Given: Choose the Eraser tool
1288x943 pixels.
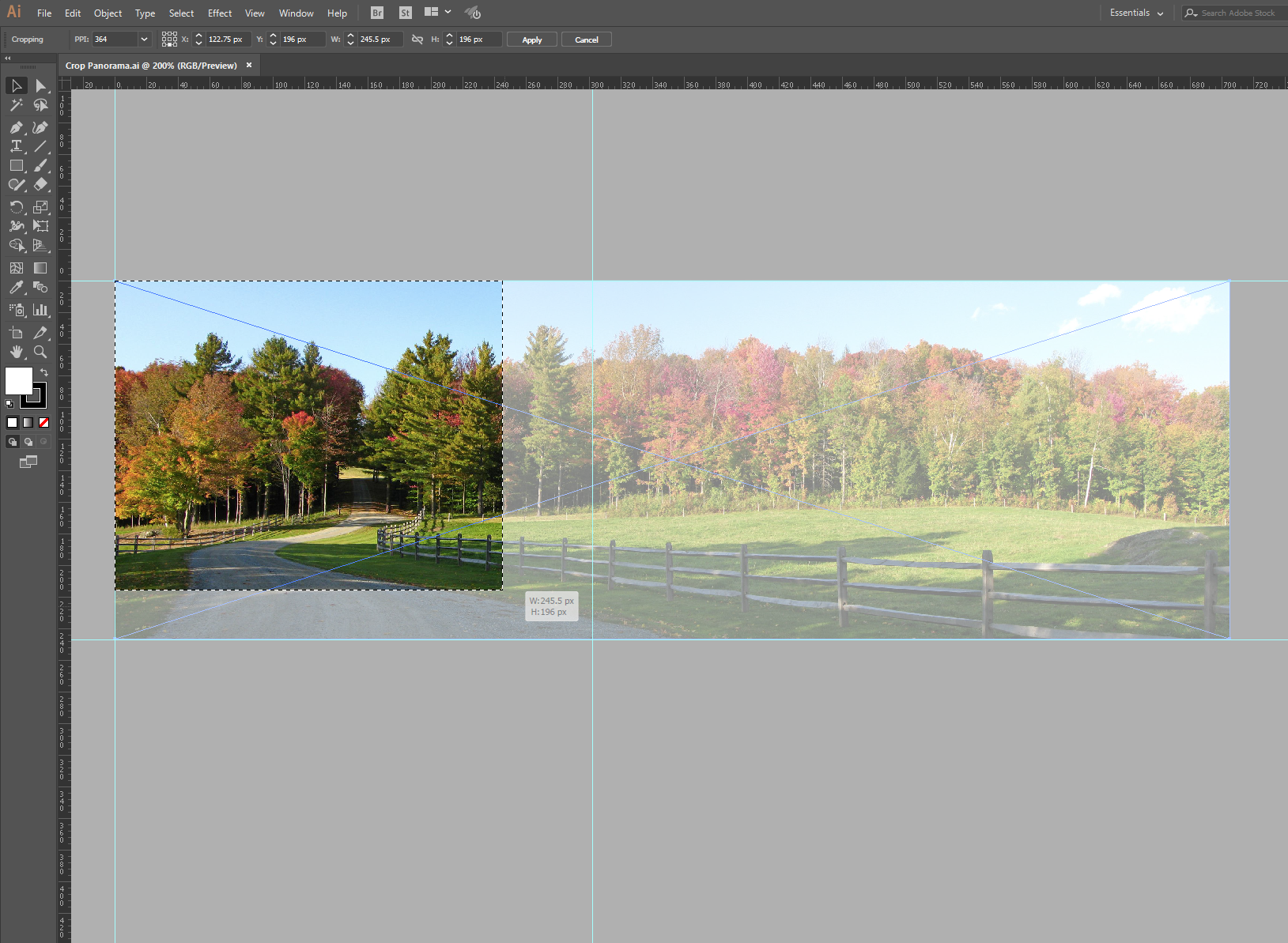Looking at the screenshot, I should (41, 185).
